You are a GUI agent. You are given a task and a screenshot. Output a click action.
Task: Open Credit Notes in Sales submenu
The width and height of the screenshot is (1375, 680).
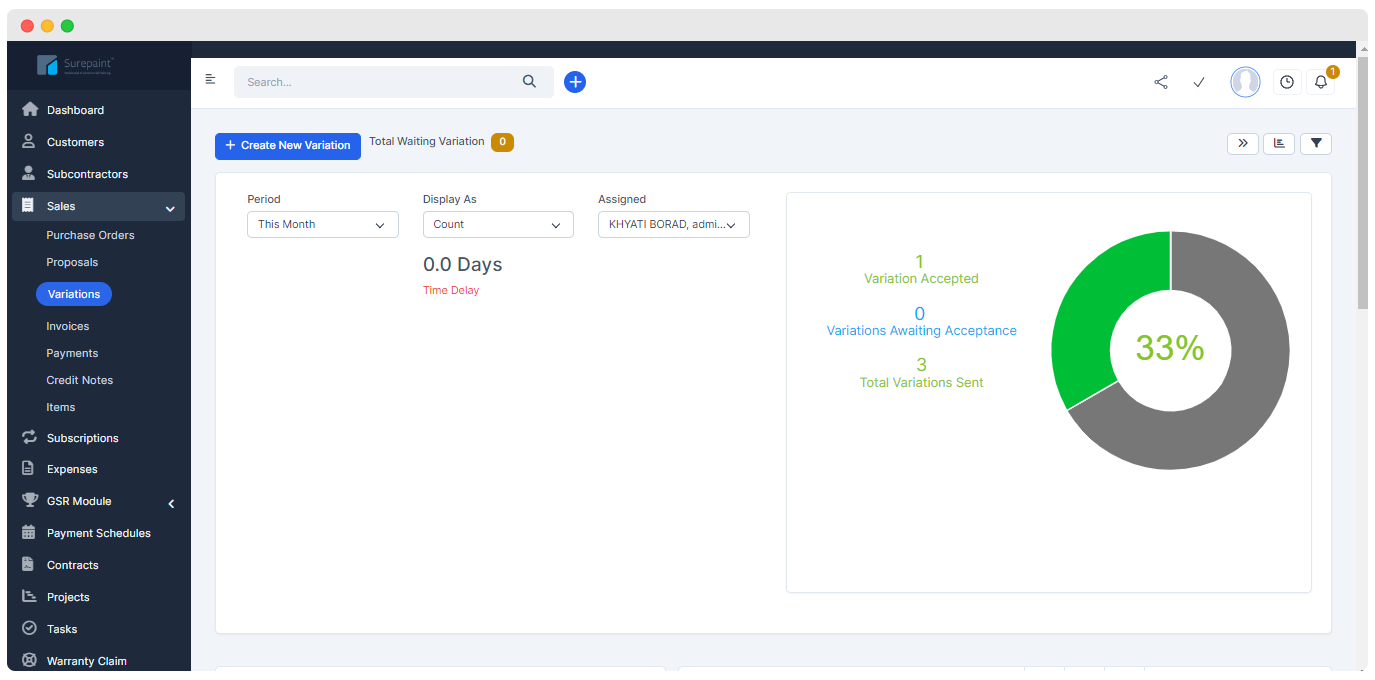[80, 380]
